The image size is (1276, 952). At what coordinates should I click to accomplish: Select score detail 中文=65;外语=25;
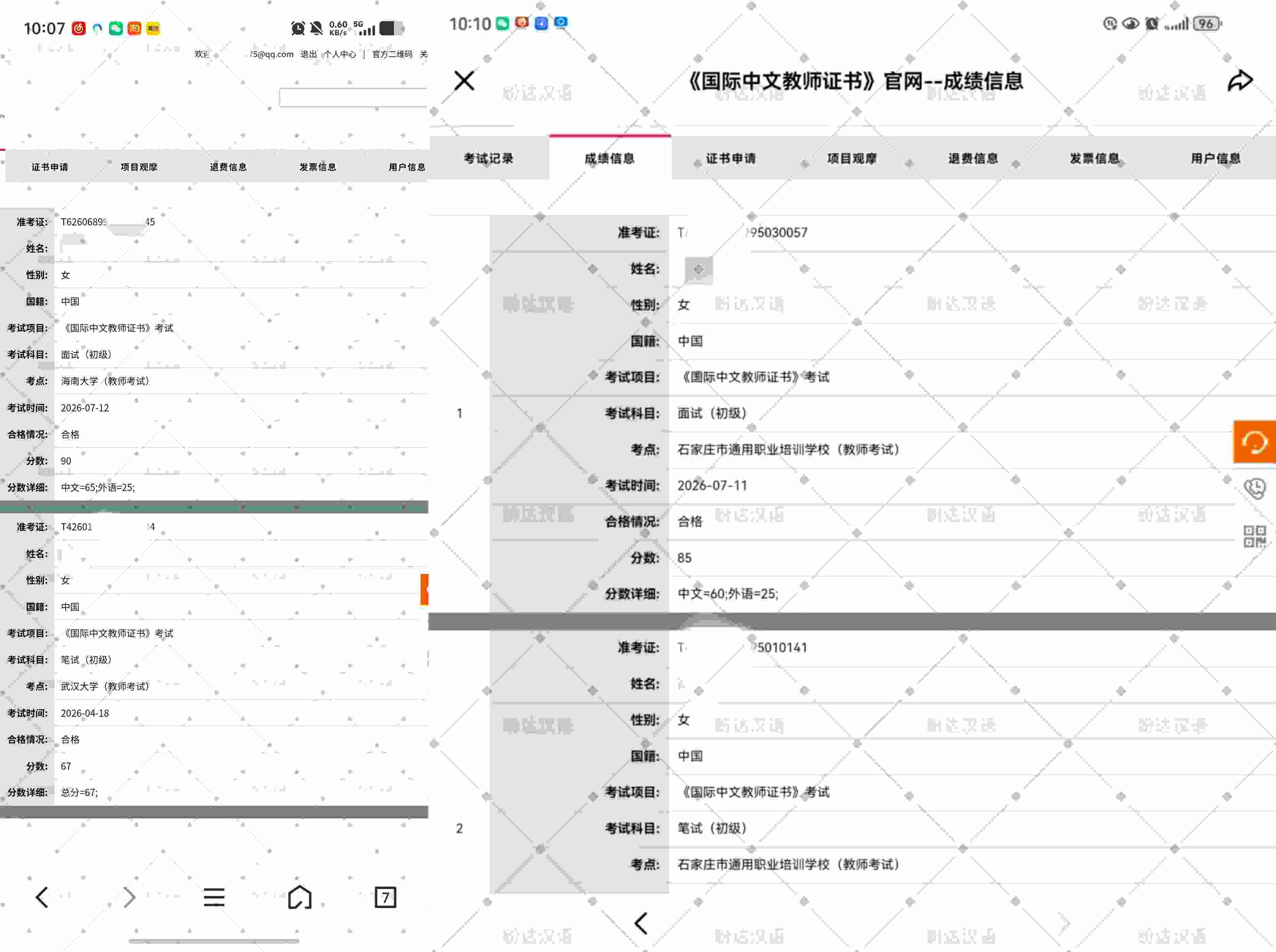point(98,488)
